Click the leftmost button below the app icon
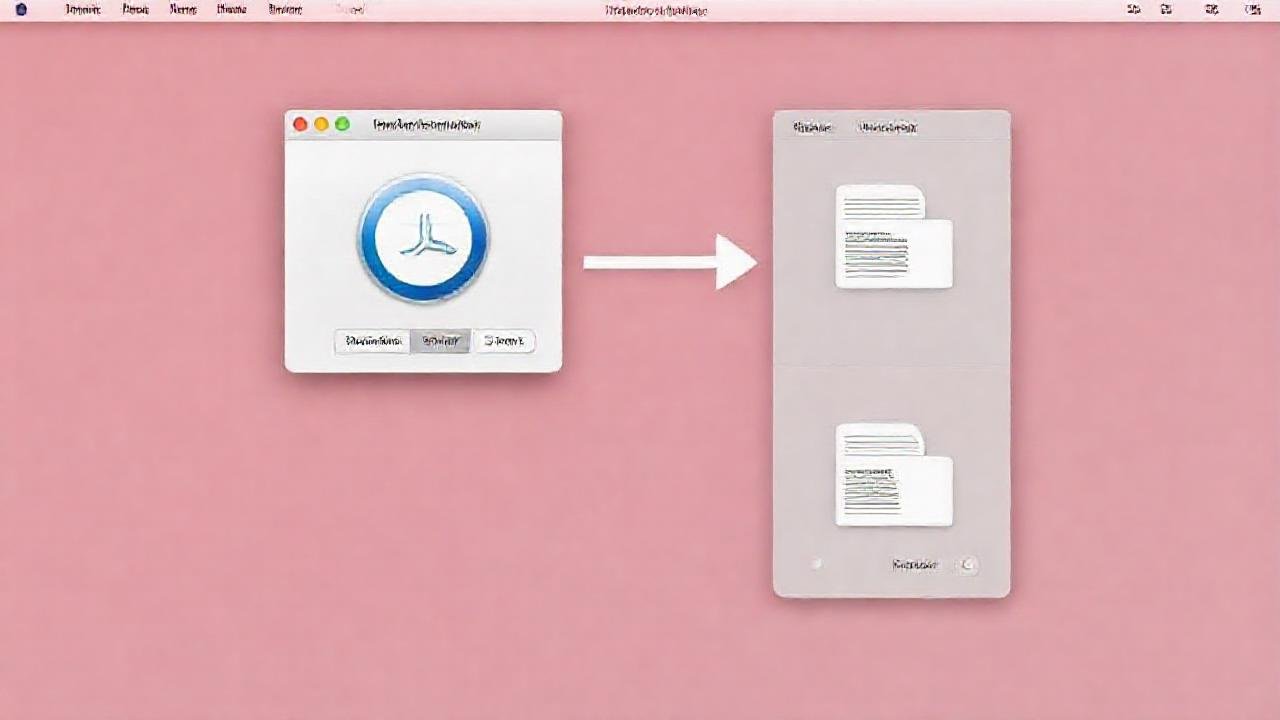1280x720 pixels. [371, 341]
